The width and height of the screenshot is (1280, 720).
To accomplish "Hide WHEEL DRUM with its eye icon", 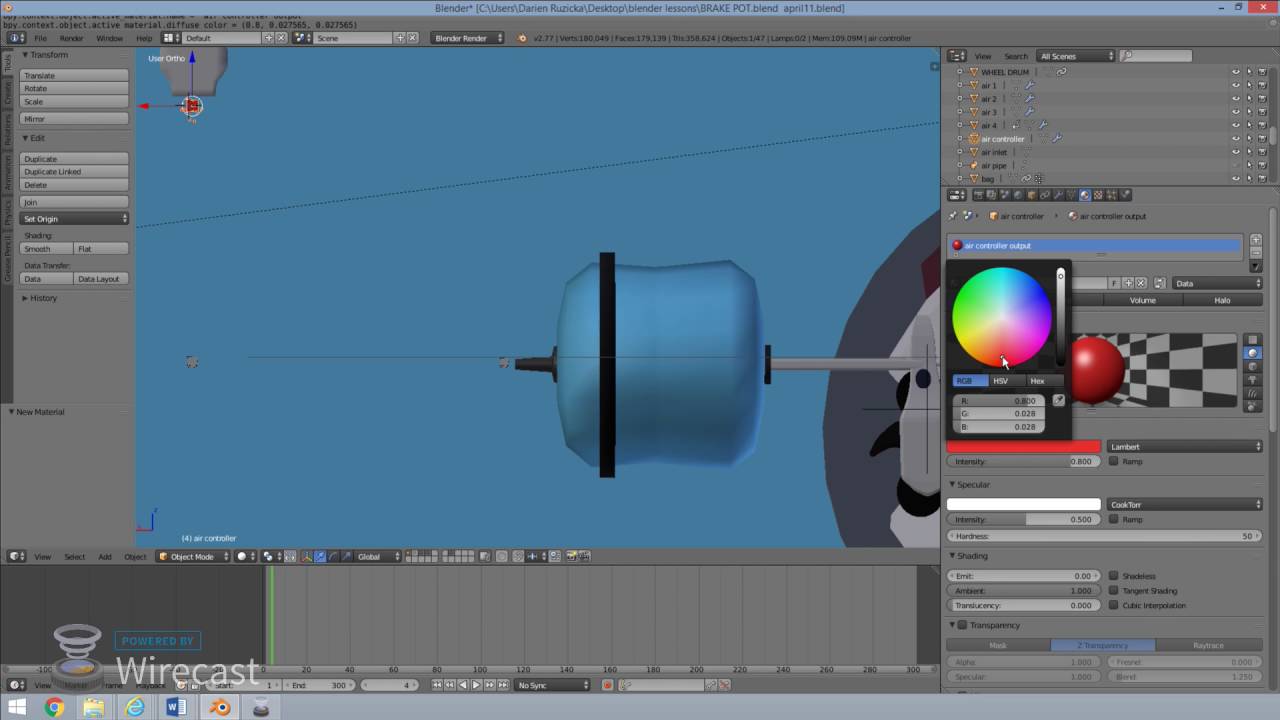I will pos(1236,72).
